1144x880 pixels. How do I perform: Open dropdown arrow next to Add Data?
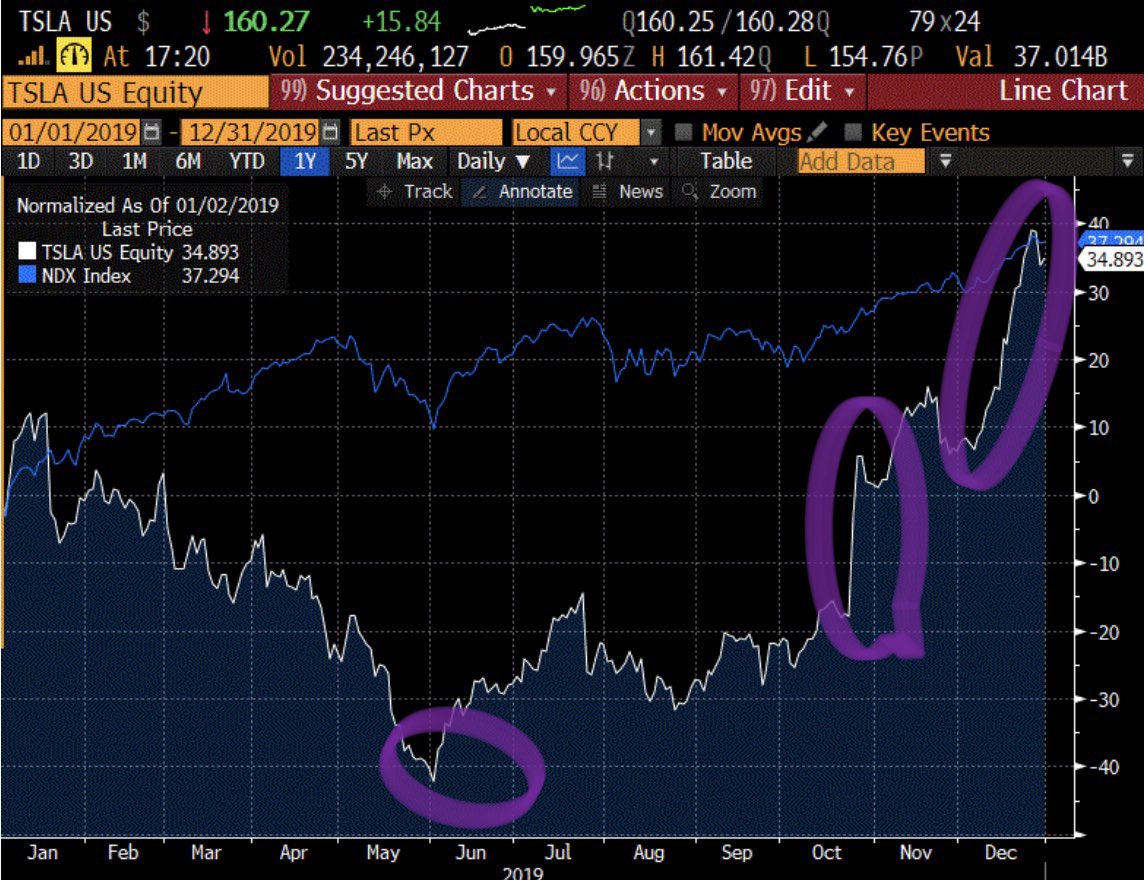point(945,161)
